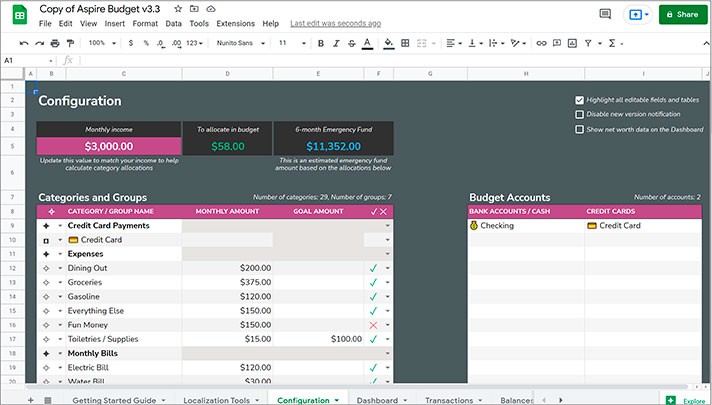The width and height of the screenshot is (712, 405).
Task: Format as currency with the dollar icon
Action: [x=131, y=43]
